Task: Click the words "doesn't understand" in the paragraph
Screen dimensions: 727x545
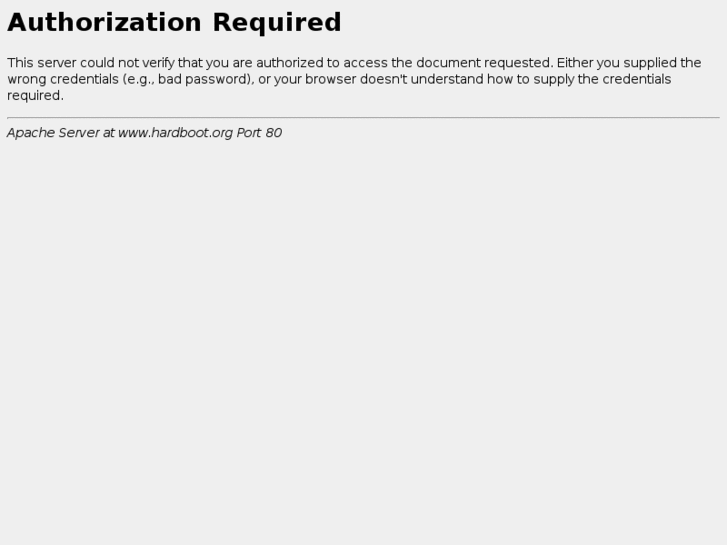Action: 421,79
